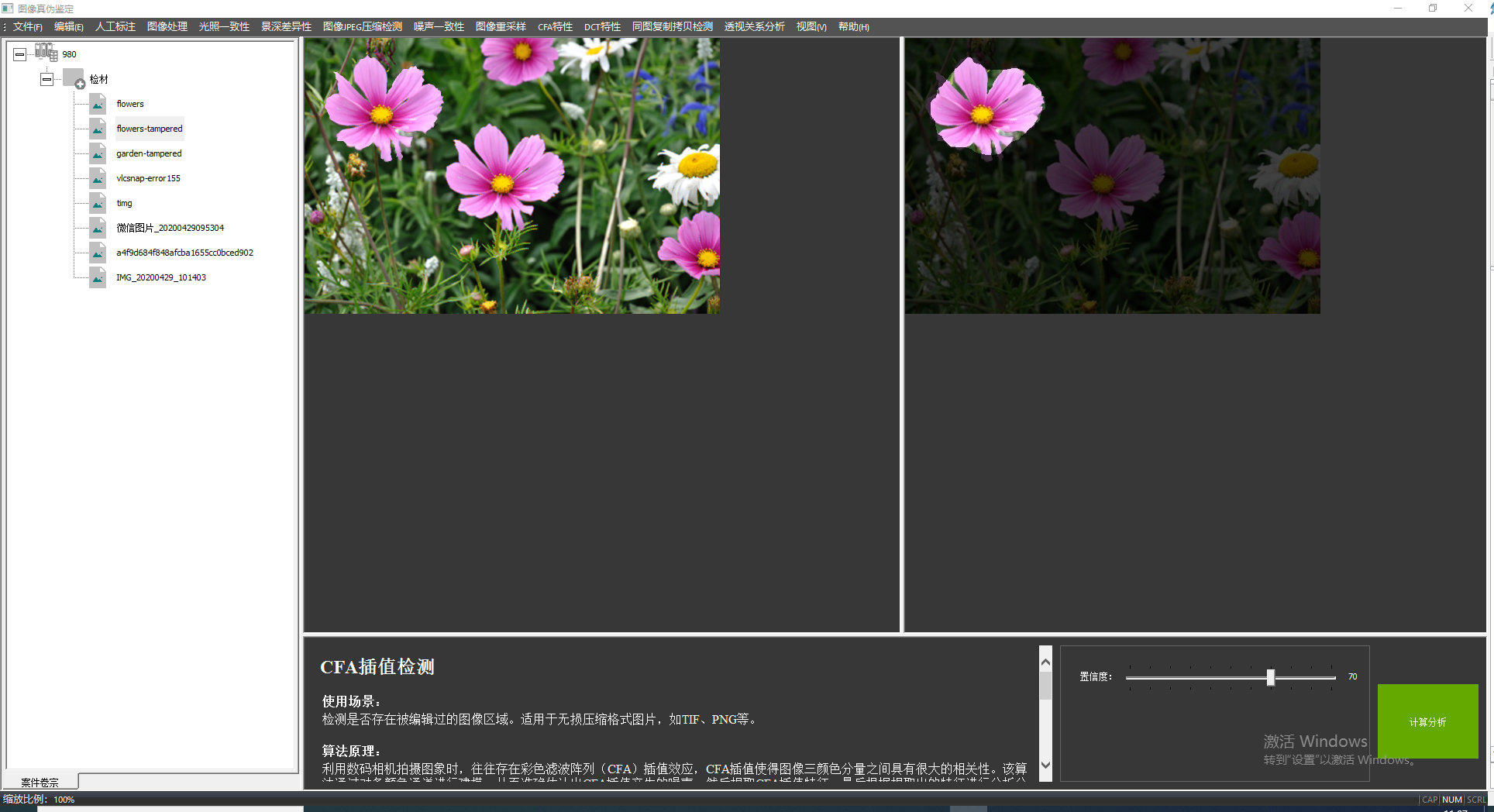Image resolution: width=1494 pixels, height=812 pixels.
Task: Click the 置信度 slider handle
Action: click(x=1271, y=677)
